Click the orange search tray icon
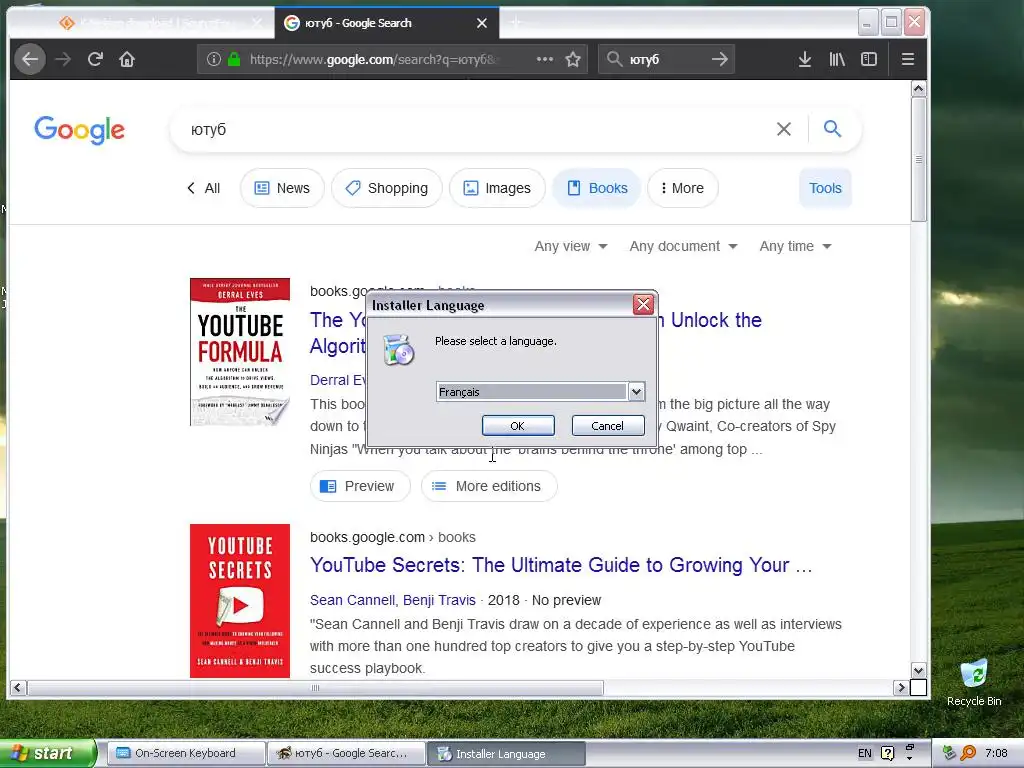 tap(968, 753)
